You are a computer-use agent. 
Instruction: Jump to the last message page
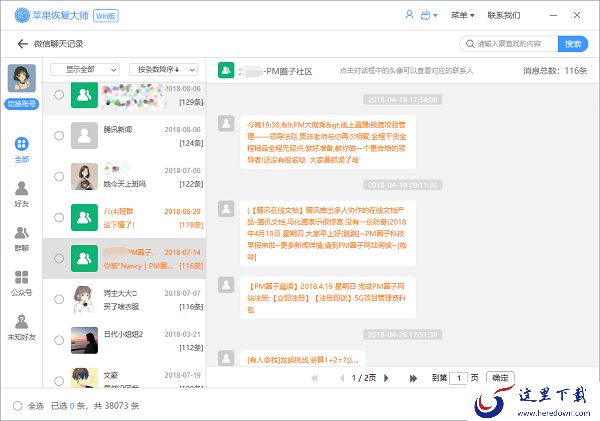pos(413,378)
